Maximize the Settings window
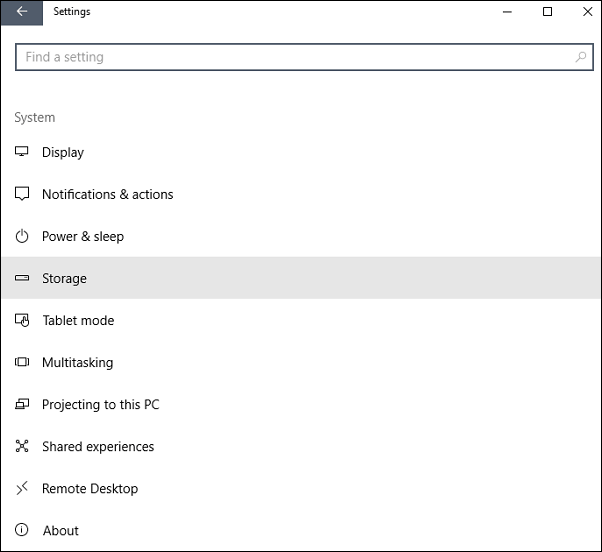 tap(547, 12)
